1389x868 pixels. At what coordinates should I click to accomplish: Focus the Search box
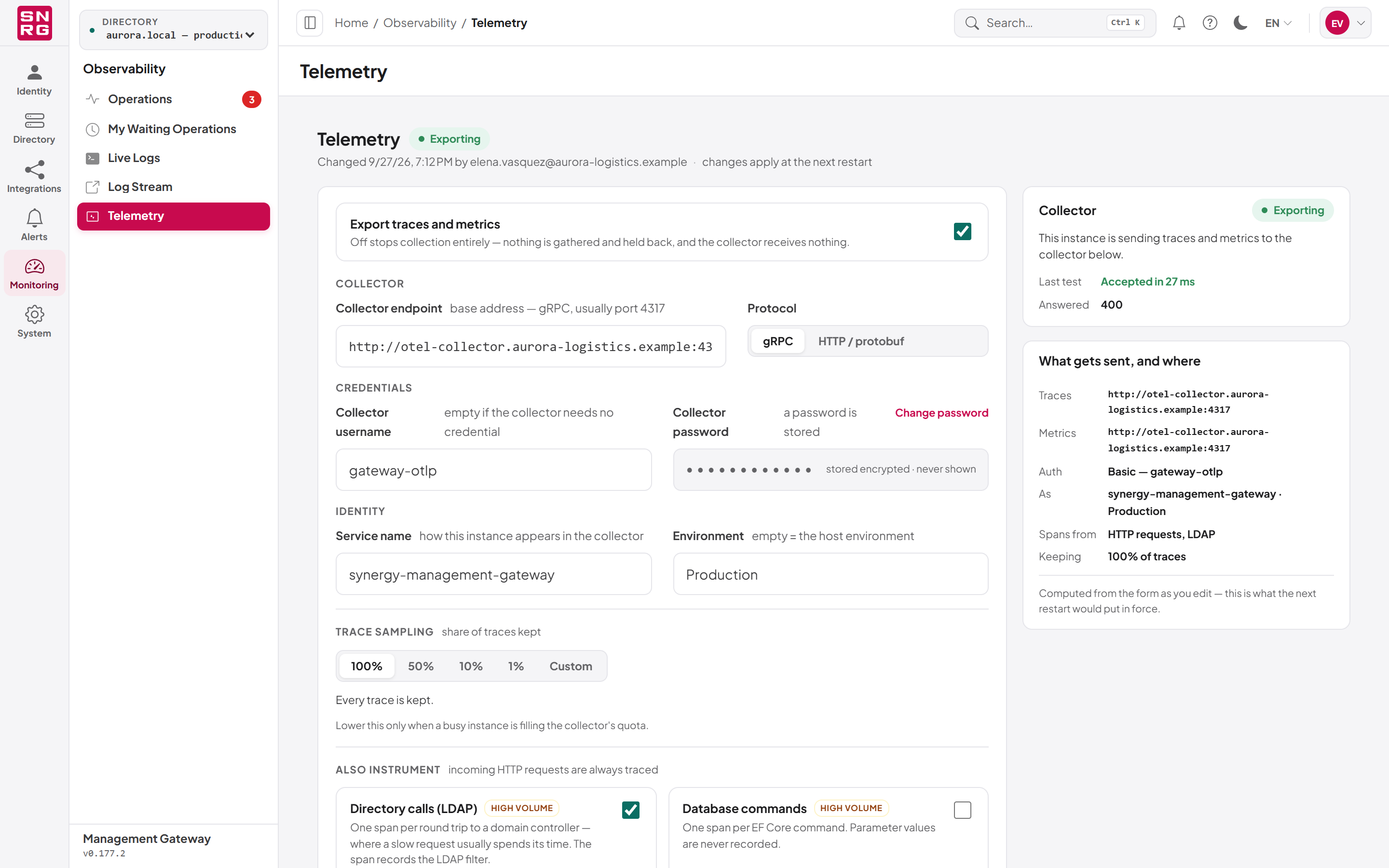point(1055,23)
